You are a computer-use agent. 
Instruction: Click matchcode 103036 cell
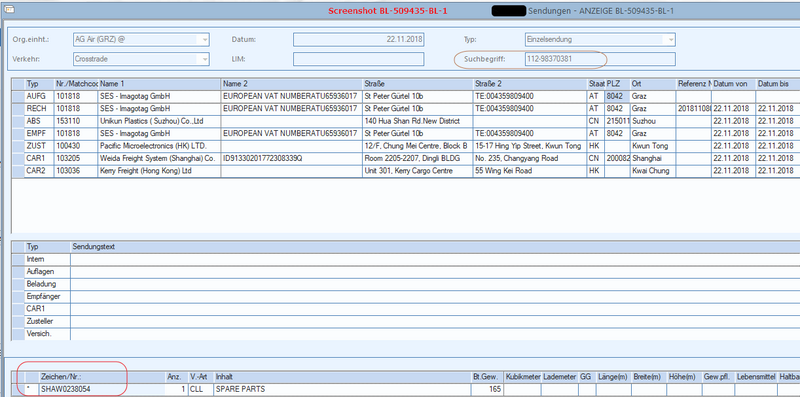[76, 171]
